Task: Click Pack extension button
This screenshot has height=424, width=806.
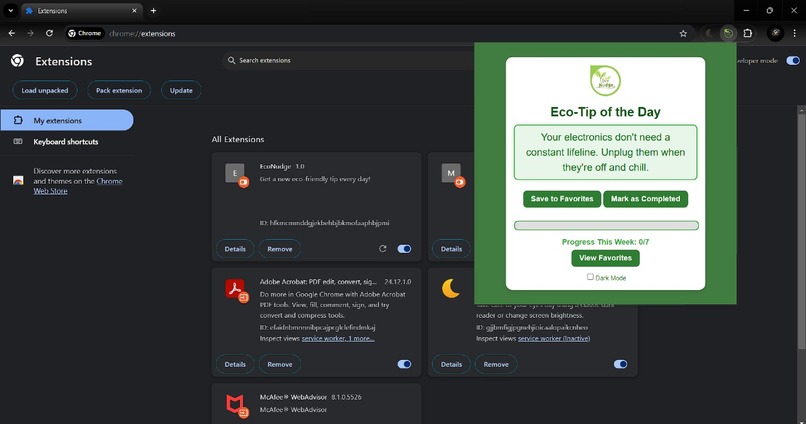Action: (119, 90)
